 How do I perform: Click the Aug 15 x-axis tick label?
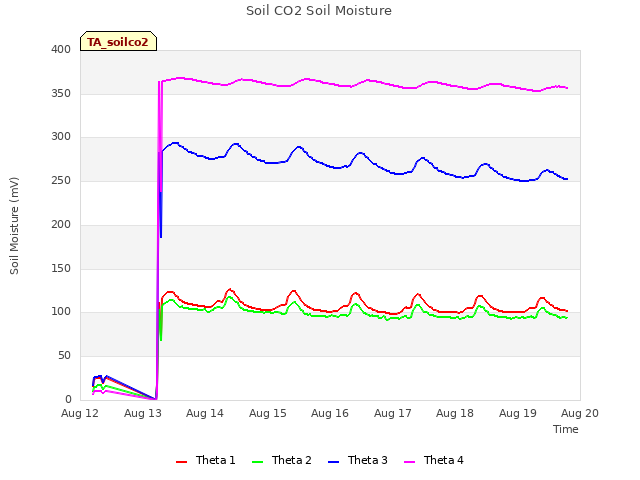[x=268, y=413]
